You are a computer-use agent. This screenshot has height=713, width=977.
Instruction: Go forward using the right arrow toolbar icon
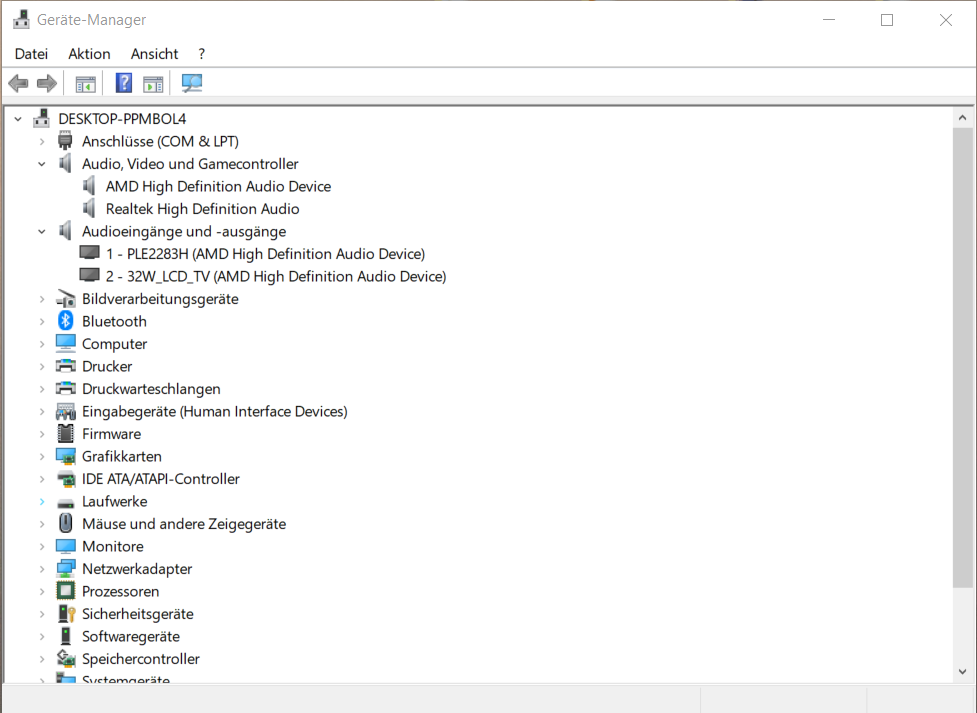click(47, 83)
